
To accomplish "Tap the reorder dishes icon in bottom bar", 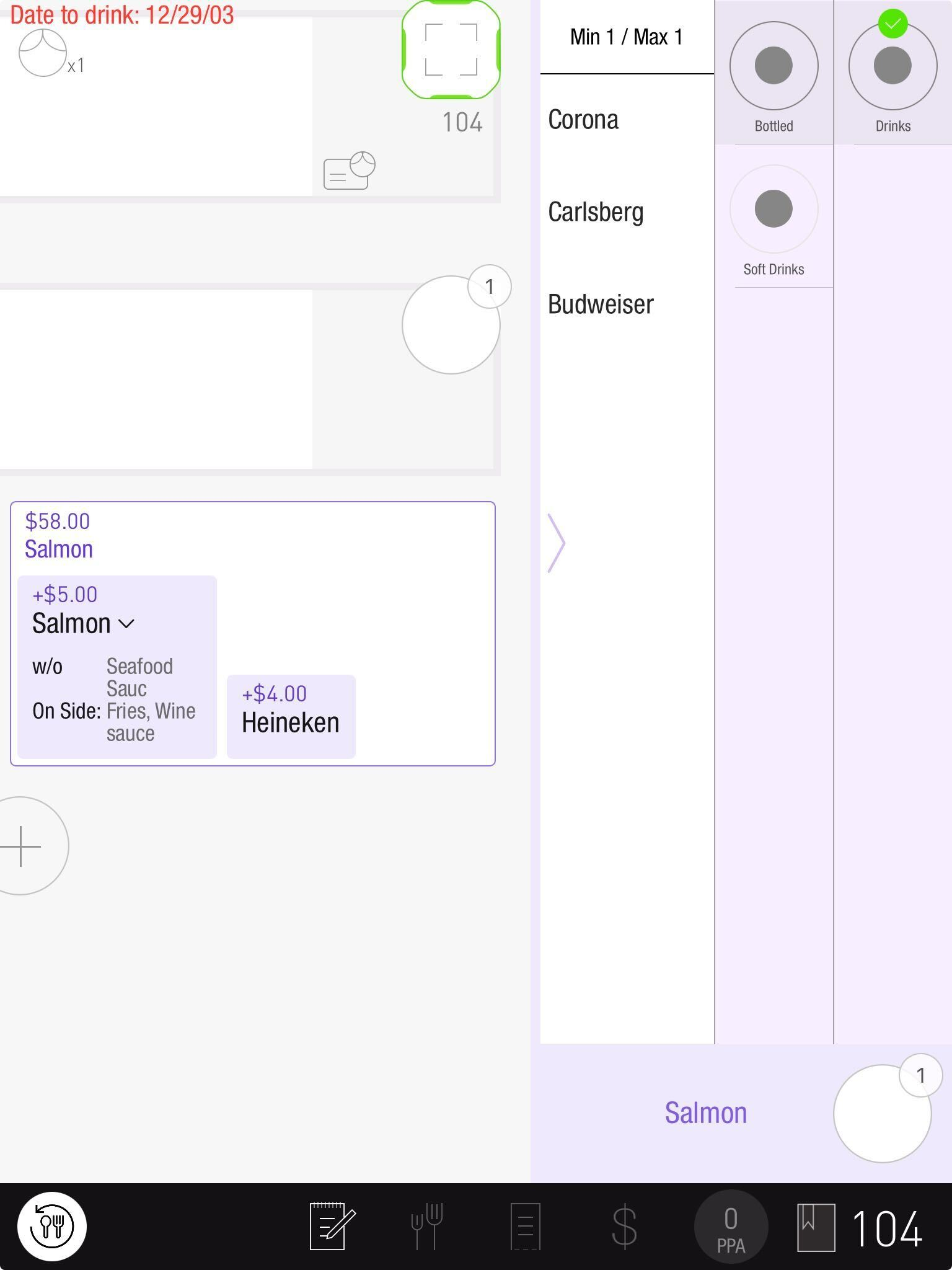I will (x=51, y=1226).
